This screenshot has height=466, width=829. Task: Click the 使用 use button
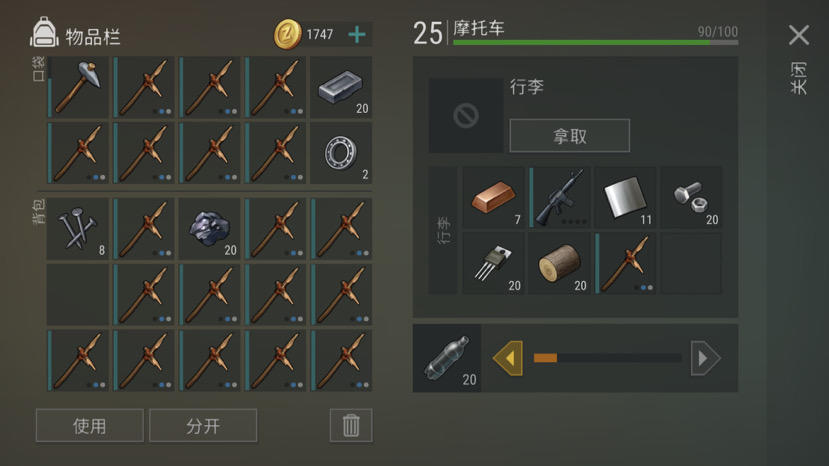point(89,425)
